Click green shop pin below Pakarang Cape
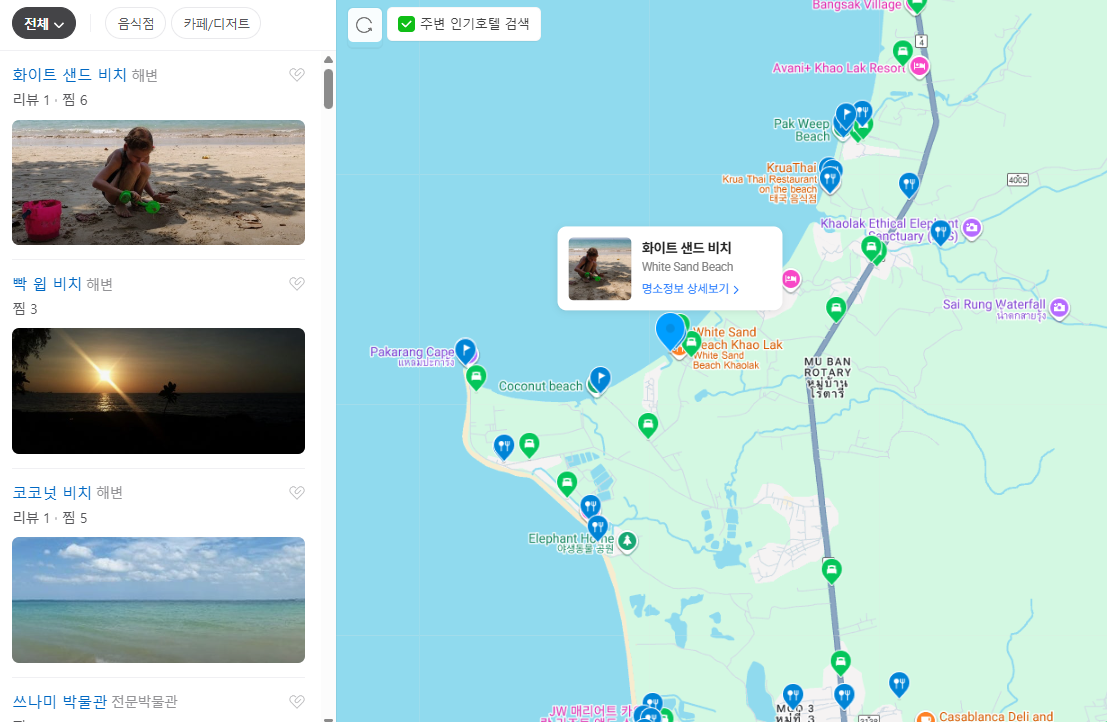This screenshot has width=1107, height=722. click(477, 377)
